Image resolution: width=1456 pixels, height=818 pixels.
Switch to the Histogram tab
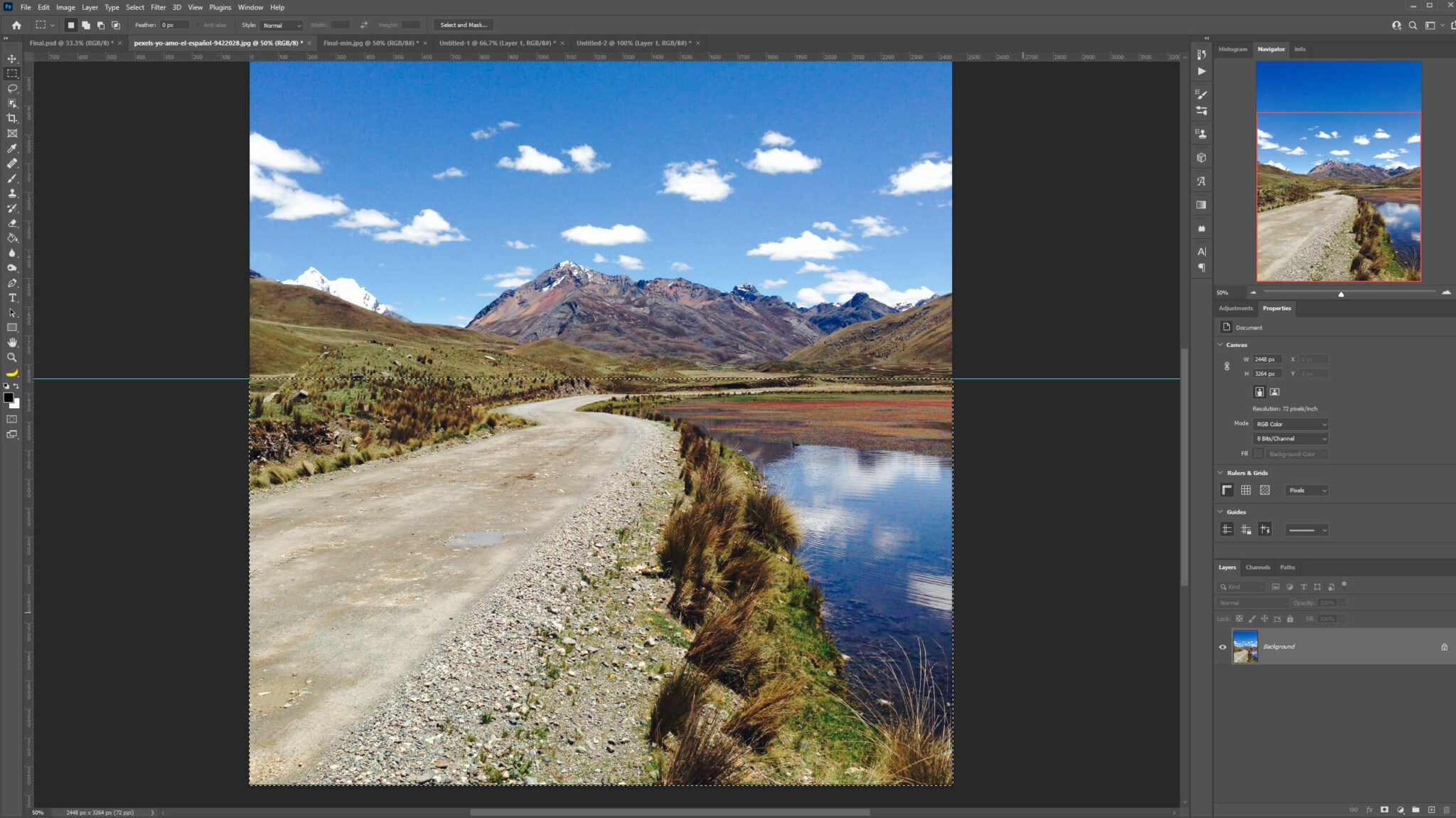point(1233,49)
